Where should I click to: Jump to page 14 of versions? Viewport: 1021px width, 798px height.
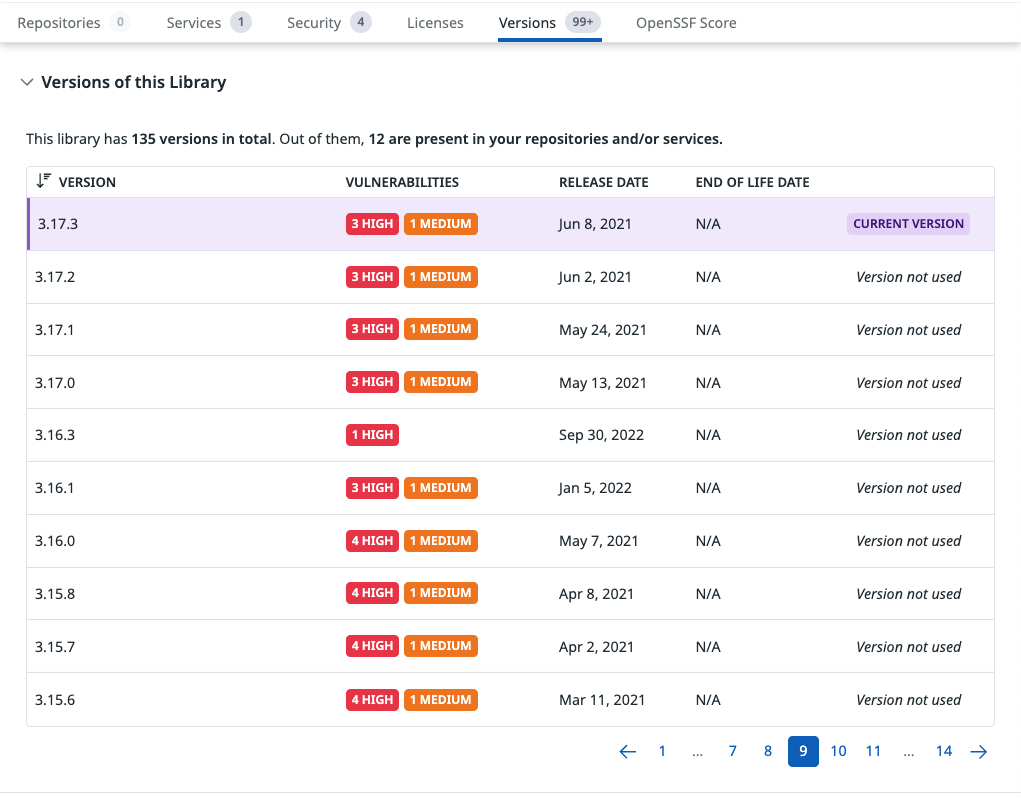943,751
